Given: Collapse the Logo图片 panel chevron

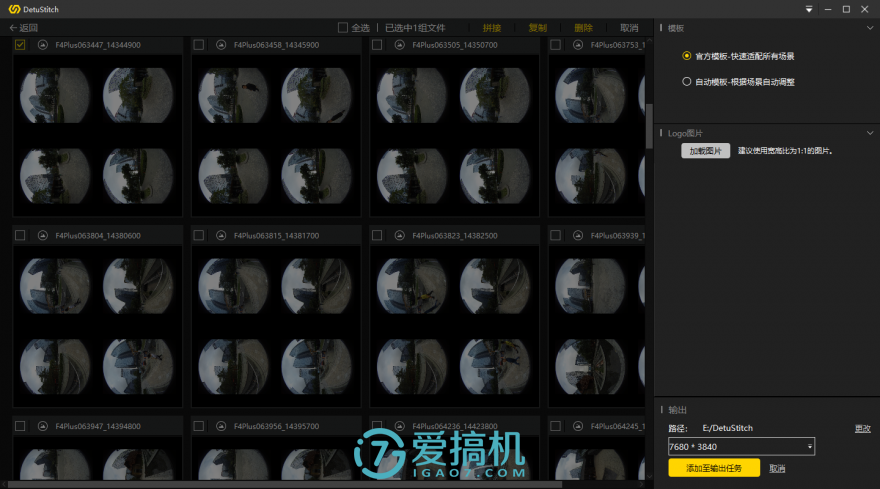Looking at the screenshot, I should (x=870, y=133).
